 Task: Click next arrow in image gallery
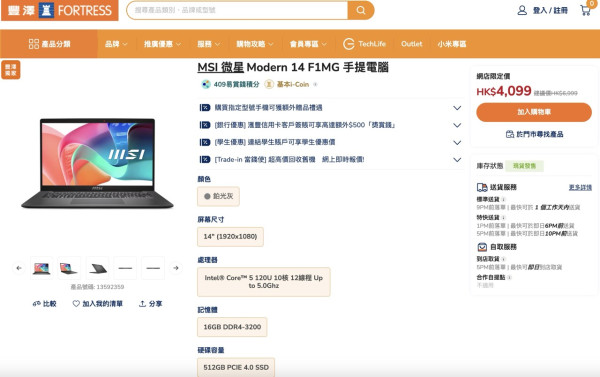tap(176, 268)
